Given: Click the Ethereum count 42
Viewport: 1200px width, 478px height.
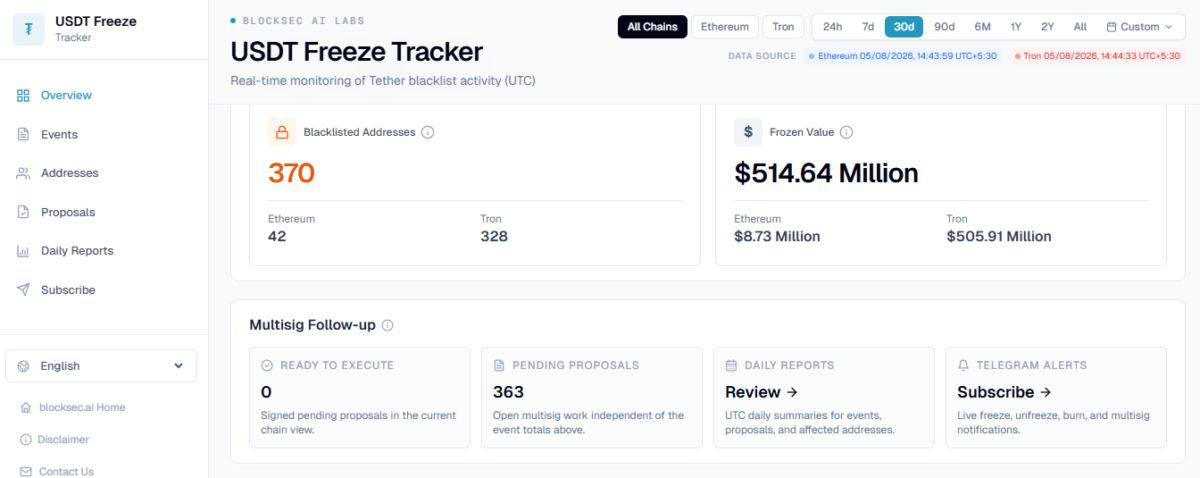Looking at the screenshot, I should tap(277, 237).
